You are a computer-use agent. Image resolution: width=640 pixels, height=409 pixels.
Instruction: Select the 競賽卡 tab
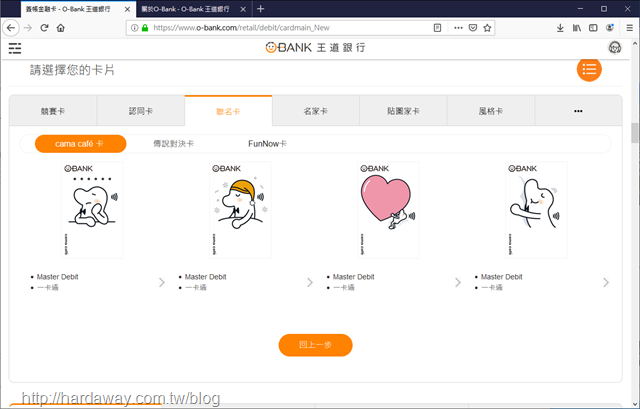(x=53, y=111)
